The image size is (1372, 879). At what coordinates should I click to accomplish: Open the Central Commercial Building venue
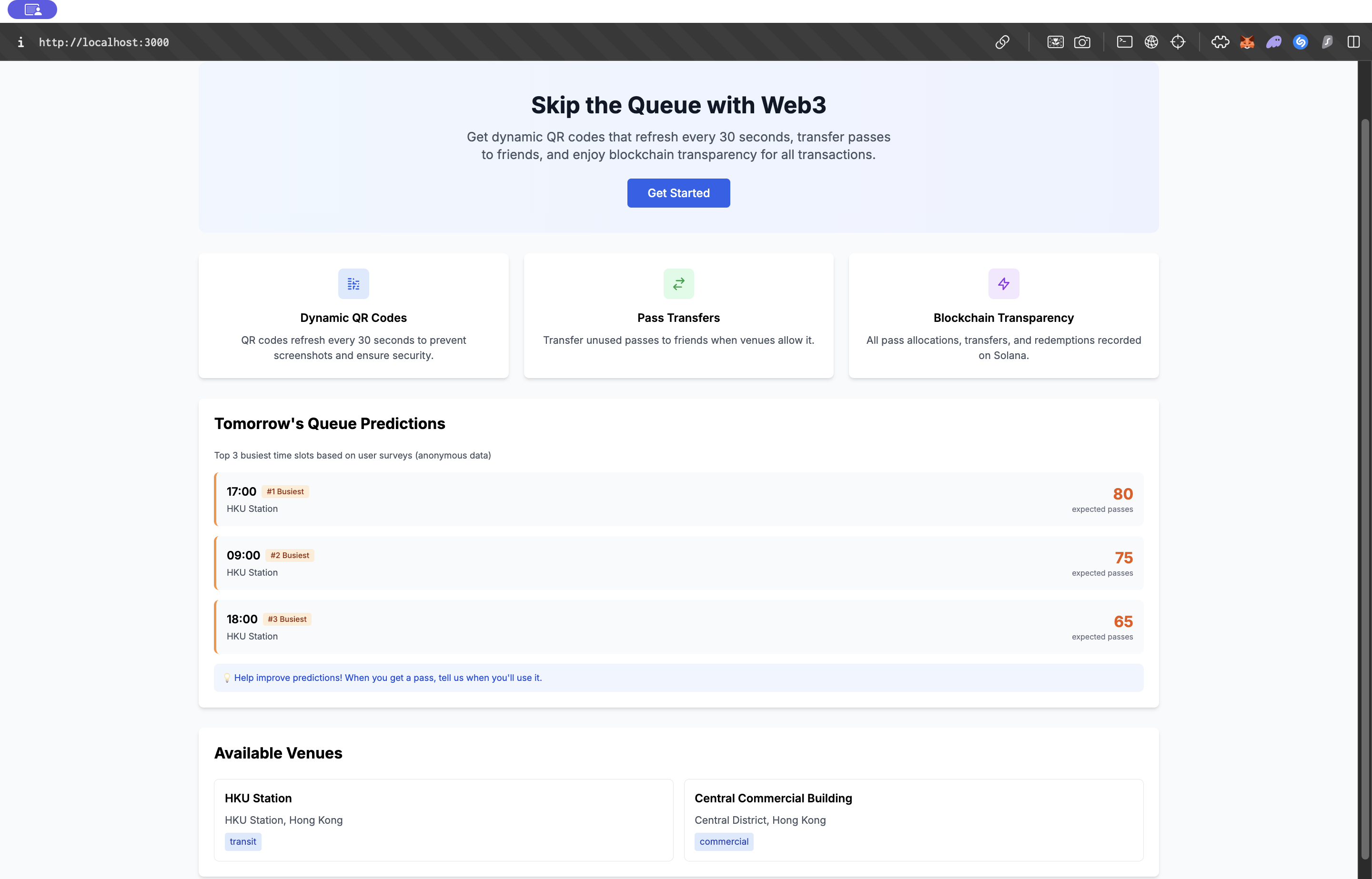click(913, 819)
